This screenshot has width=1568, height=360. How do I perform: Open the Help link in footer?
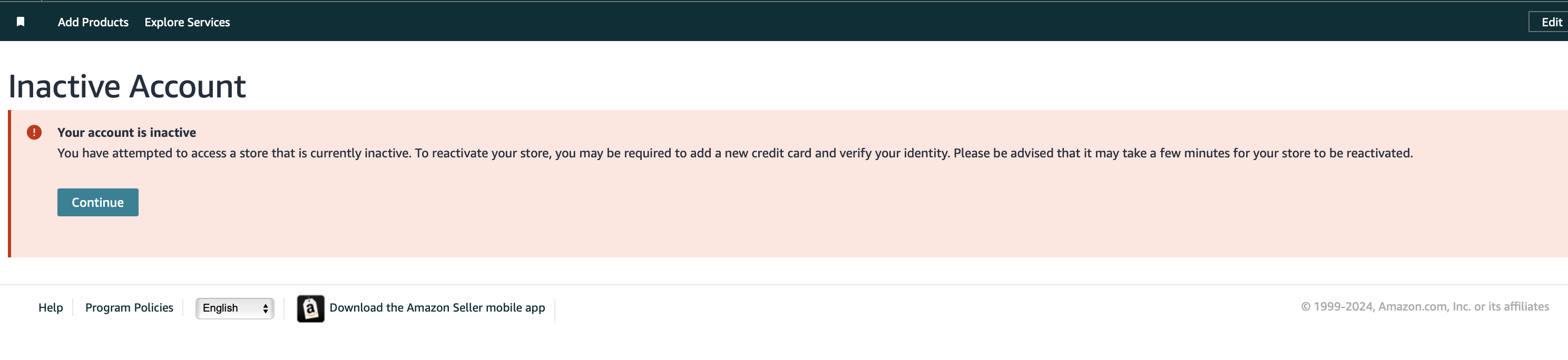pyautogui.click(x=51, y=308)
